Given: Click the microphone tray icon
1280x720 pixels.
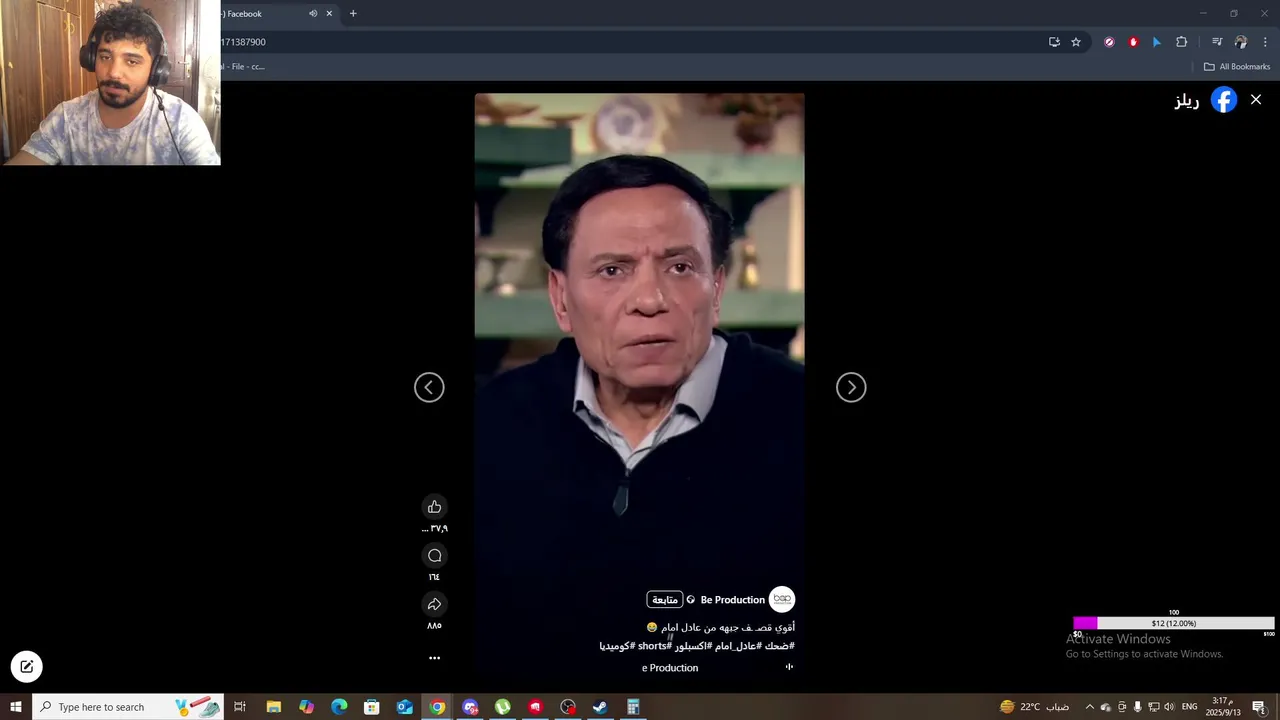Looking at the screenshot, I should tap(1137, 707).
